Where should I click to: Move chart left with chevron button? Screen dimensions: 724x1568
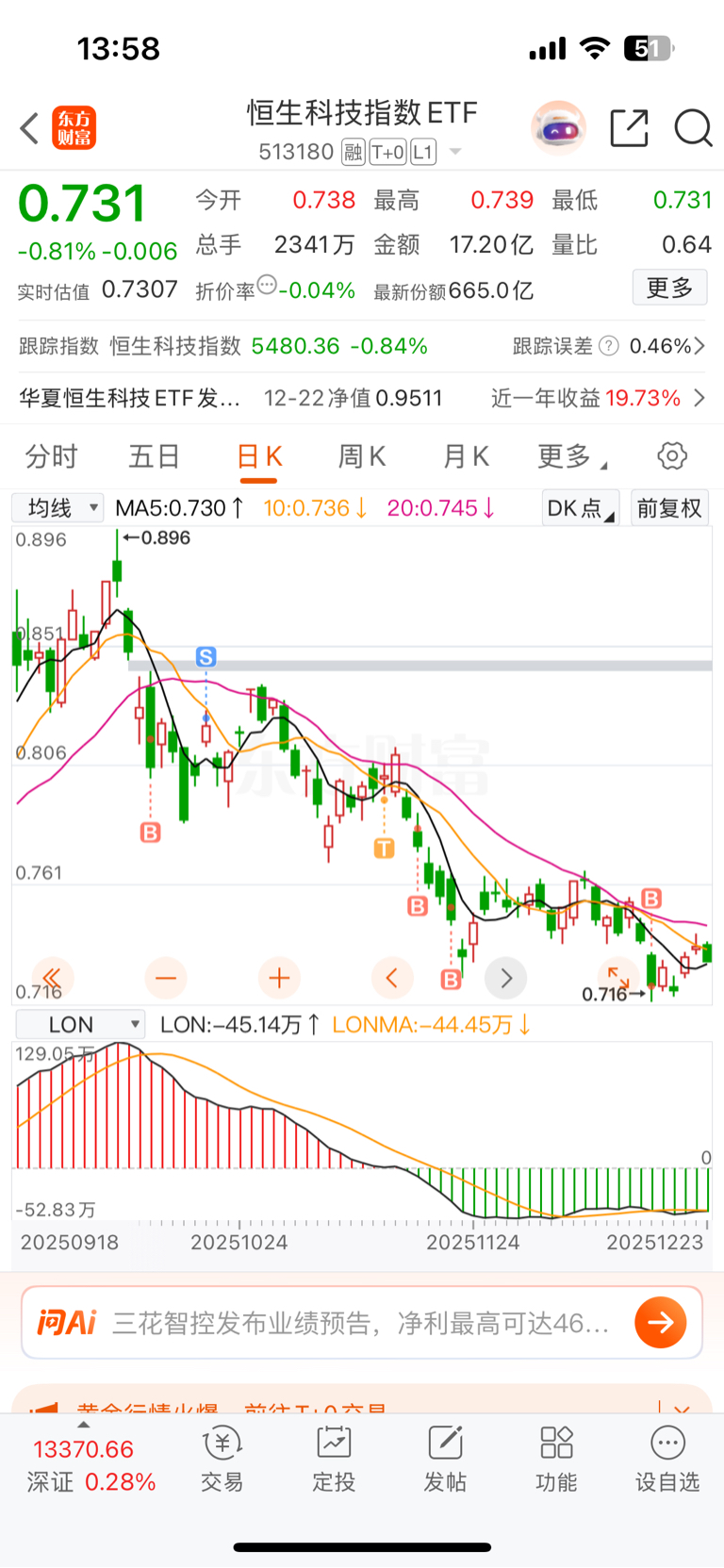pos(392,978)
